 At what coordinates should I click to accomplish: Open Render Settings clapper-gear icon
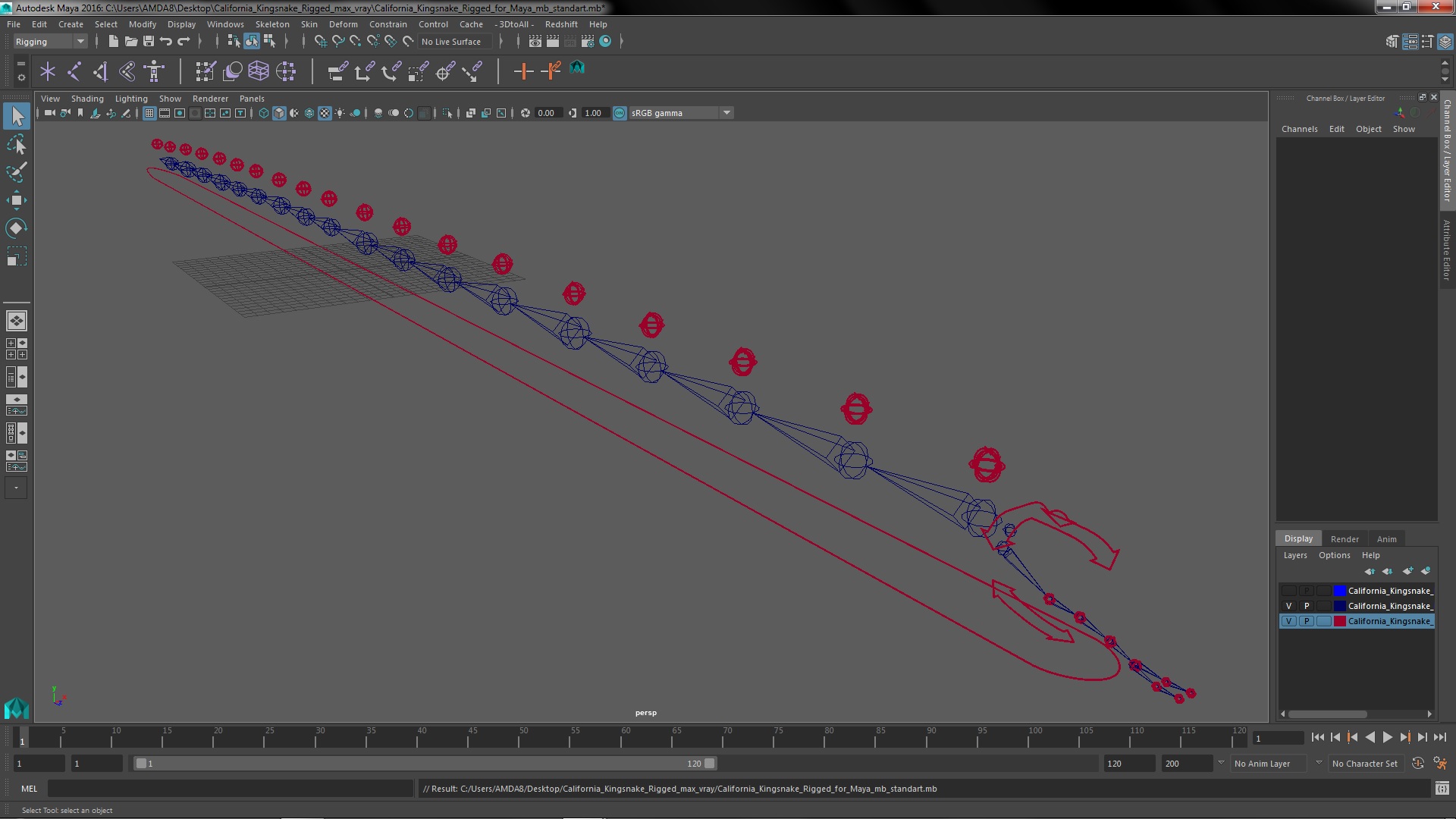point(587,41)
